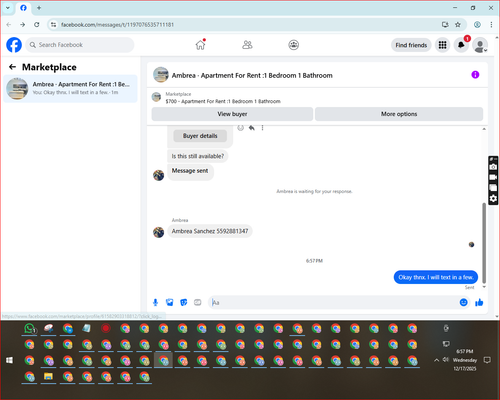Image resolution: width=500 pixels, height=400 pixels.
Task: Open the Facebook menu grid icon
Action: 442,45
